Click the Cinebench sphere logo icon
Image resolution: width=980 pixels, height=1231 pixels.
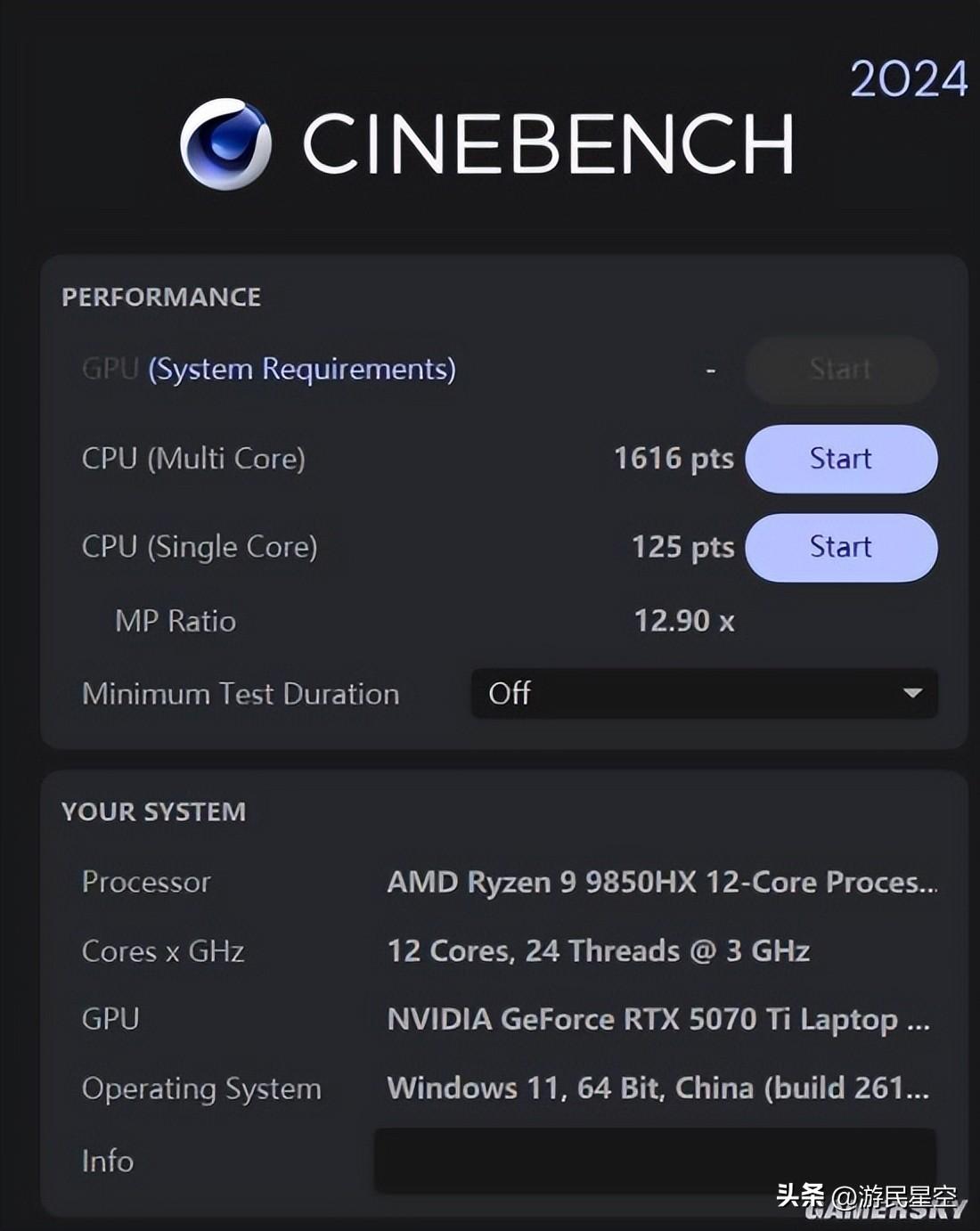[225, 143]
